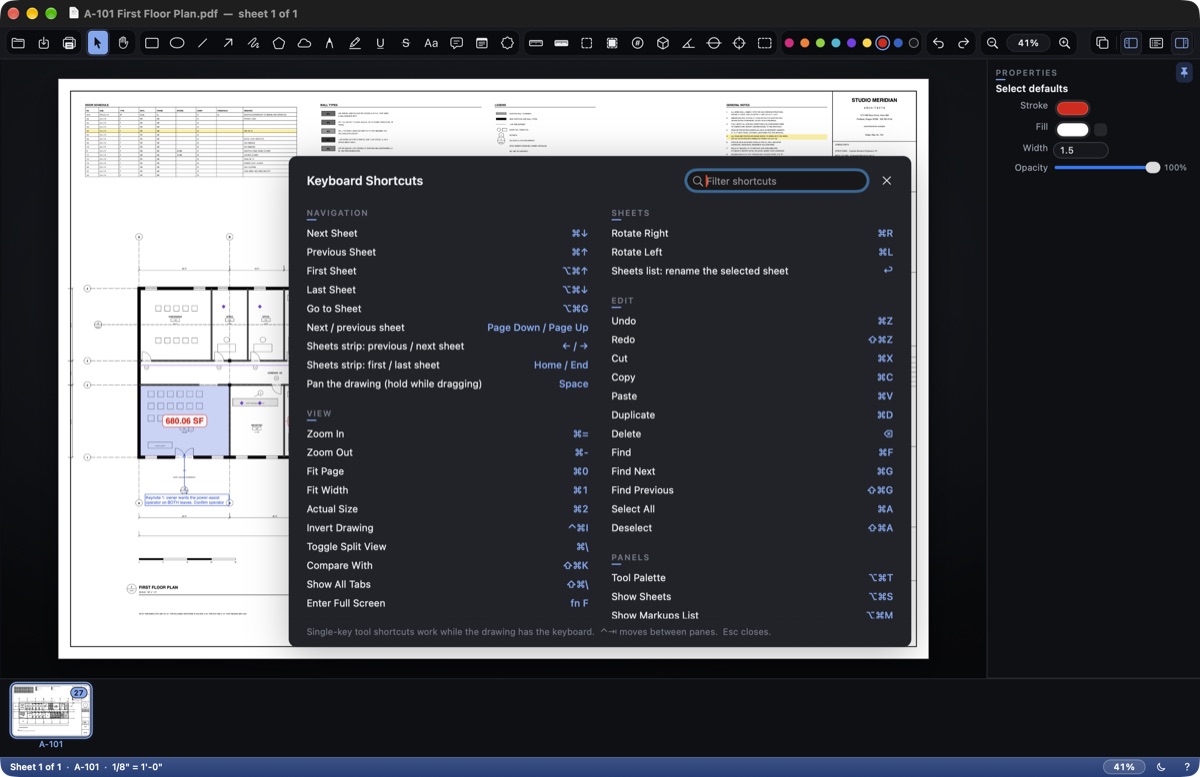
Task: Click the "Rotate Right" shortcut row
Action: [x=752, y=233]
